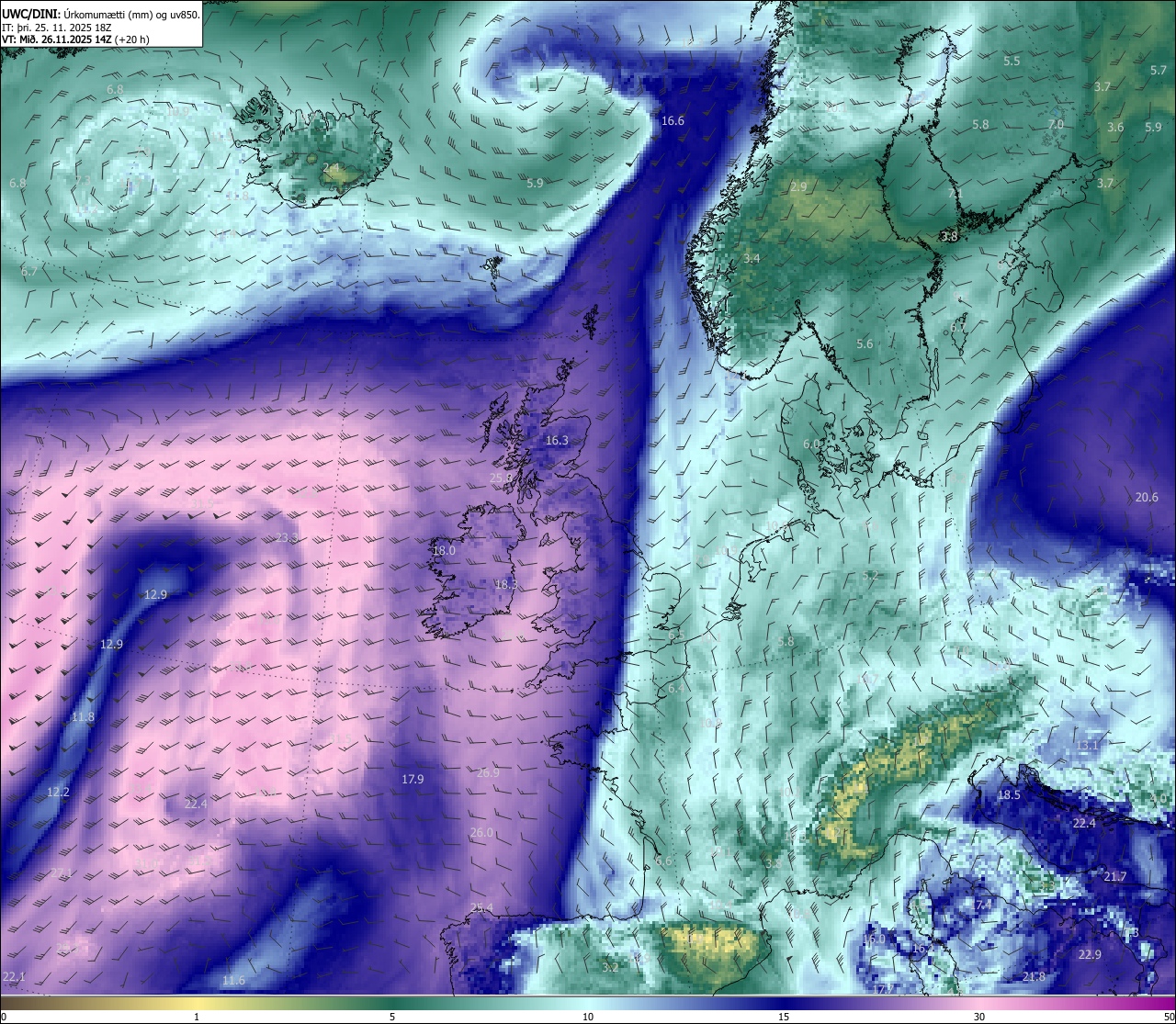Click the value 11.6 at the bottom edge
Image resolution: width=1176 pixels, height=1024 pixels.
233,981
